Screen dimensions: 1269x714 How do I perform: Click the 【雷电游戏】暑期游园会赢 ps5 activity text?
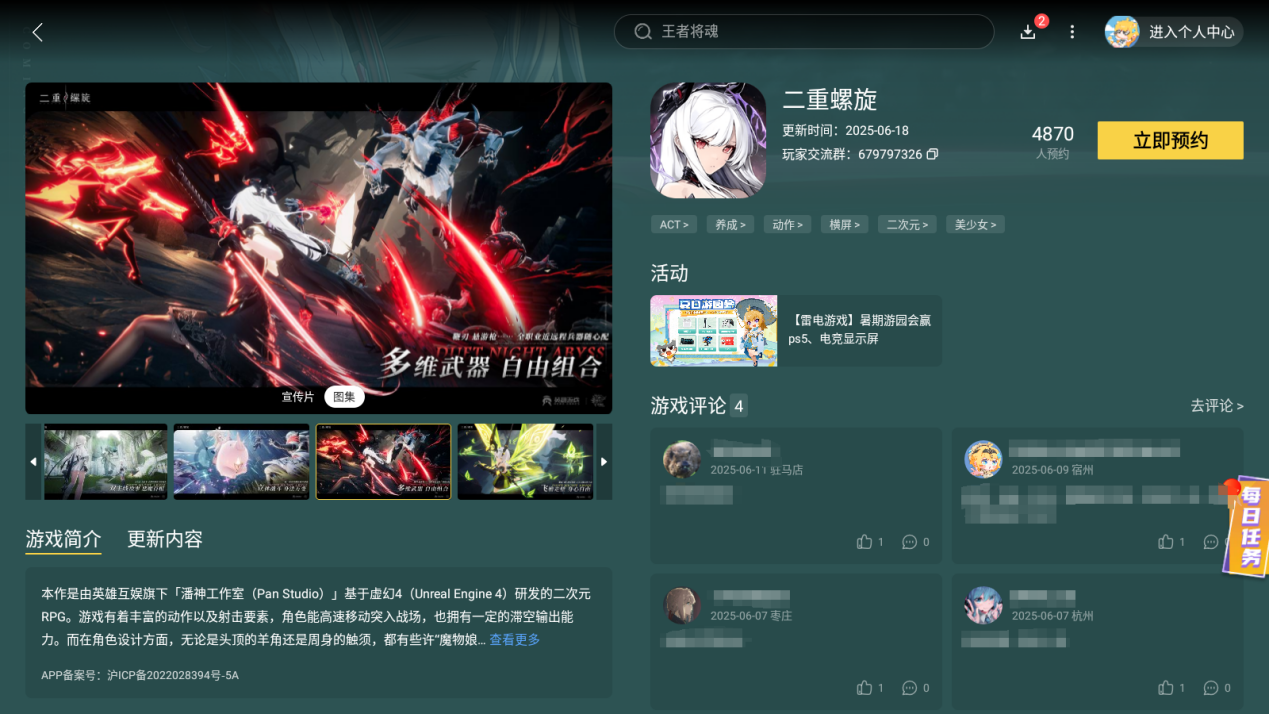point(859,330)
